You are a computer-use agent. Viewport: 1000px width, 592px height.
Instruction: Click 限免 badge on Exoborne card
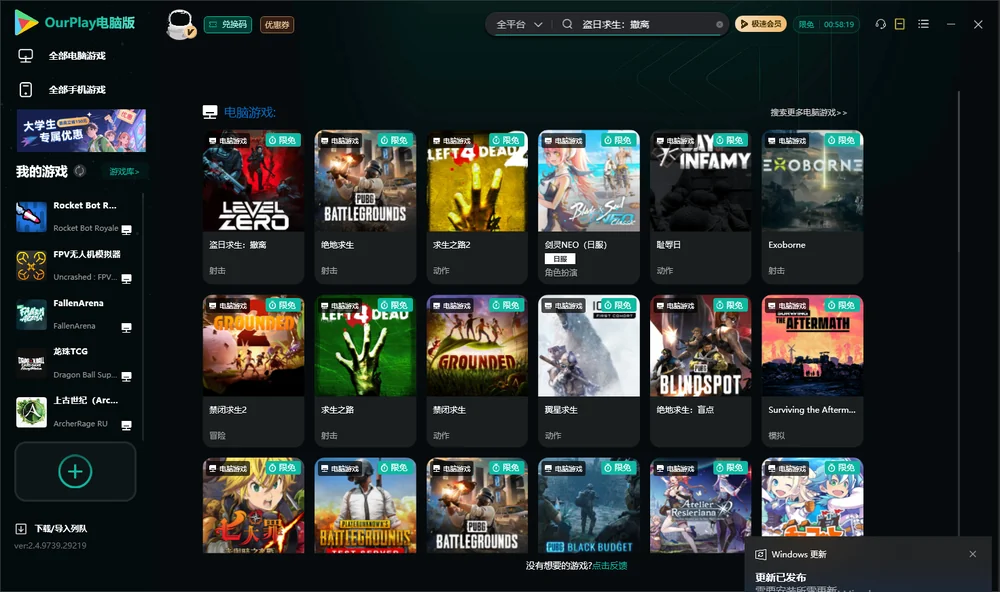(x=842, y=140)
